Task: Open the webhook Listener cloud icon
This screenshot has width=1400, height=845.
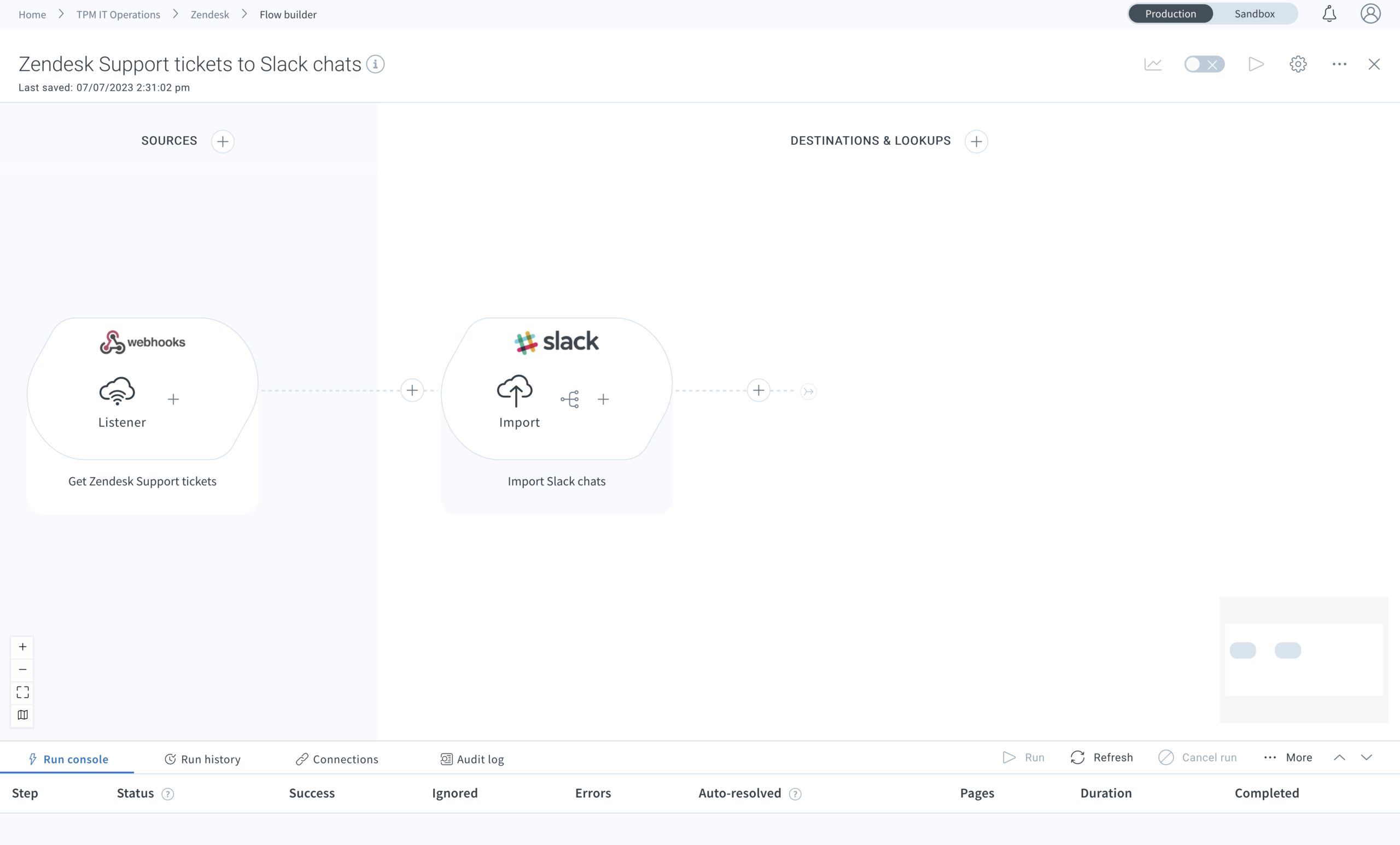Action: [x=117, y=391]
